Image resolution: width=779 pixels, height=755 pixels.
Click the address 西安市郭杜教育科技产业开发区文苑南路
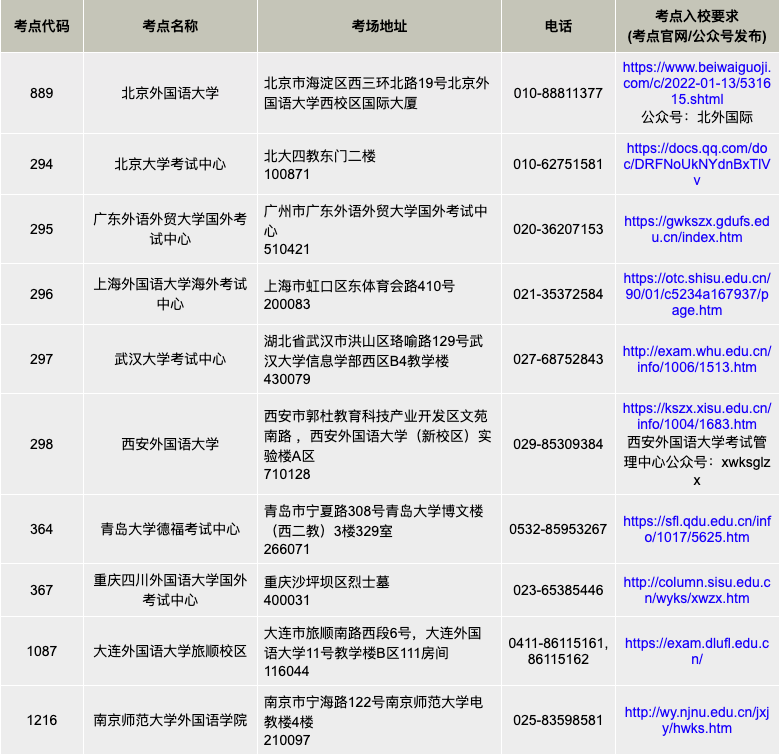(x=376, y=426)
